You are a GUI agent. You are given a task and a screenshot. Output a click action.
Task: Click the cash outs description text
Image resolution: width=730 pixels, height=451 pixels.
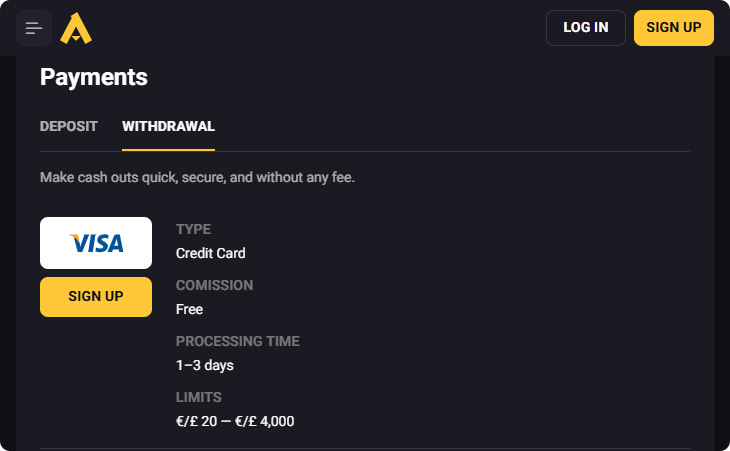coord(197,178)
